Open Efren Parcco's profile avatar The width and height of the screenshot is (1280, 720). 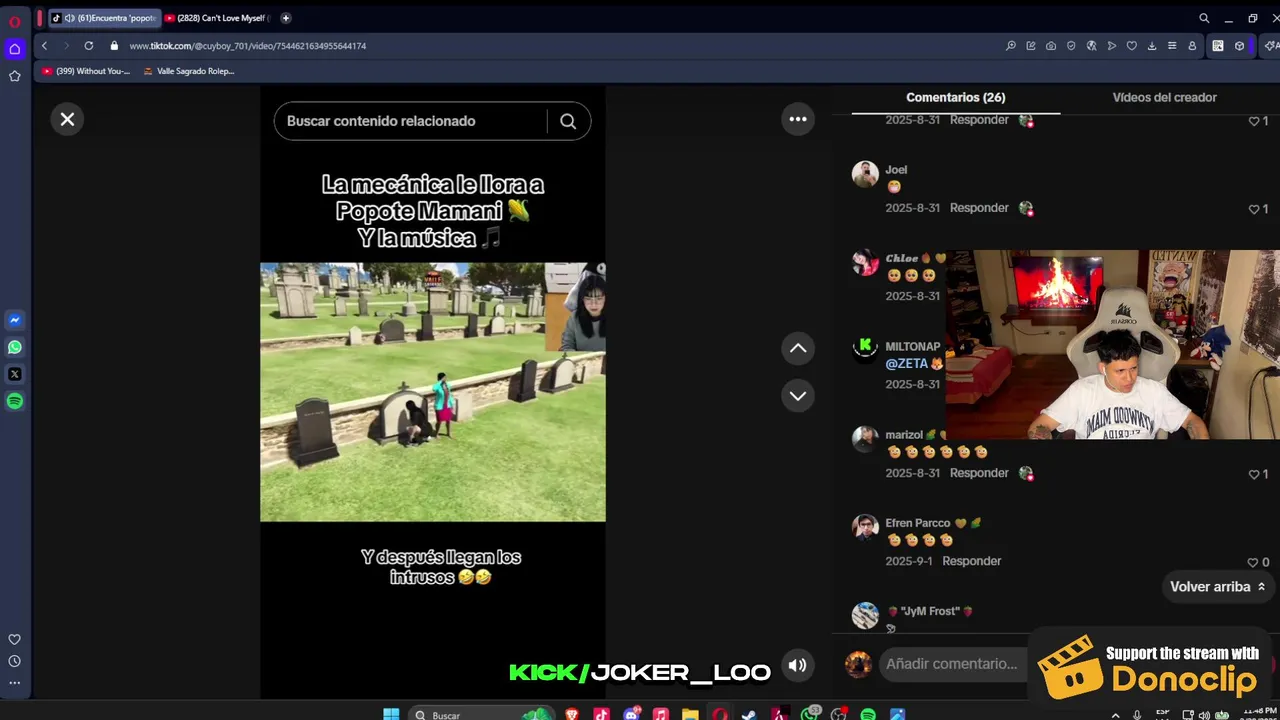point(865,526)
